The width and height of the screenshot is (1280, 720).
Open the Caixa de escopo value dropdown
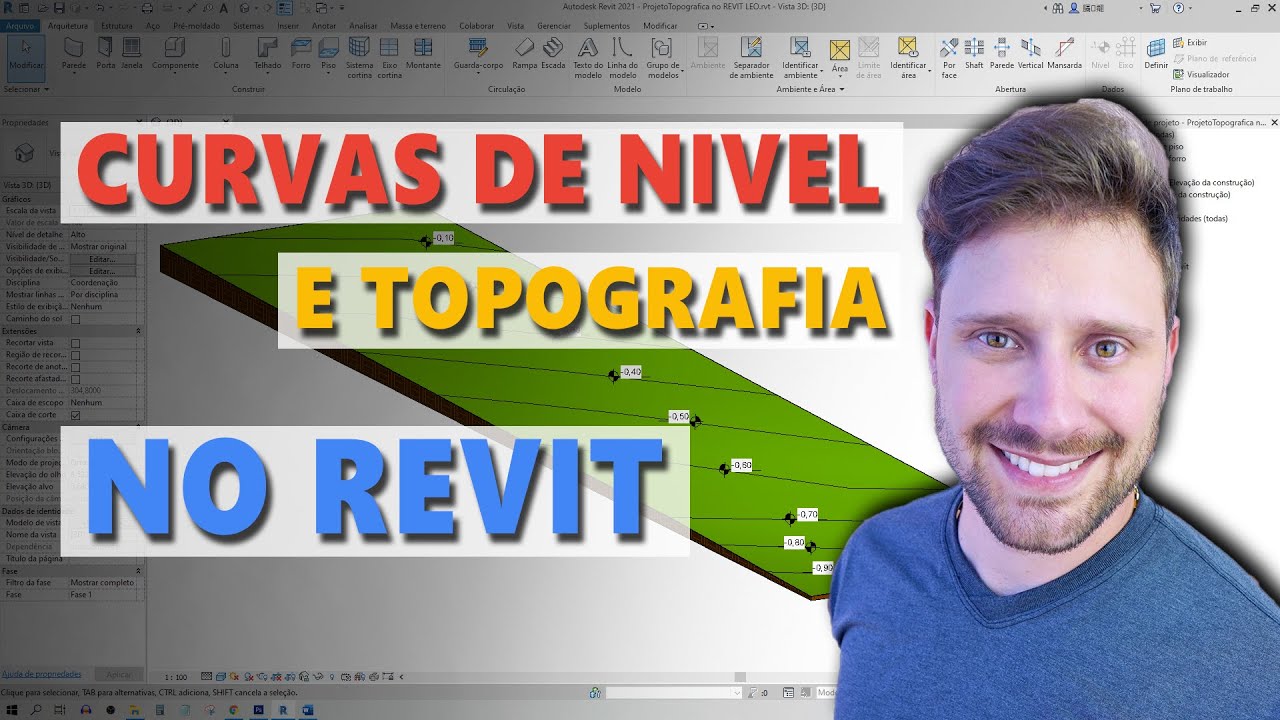pyautogui.click(x=105, y=403)
